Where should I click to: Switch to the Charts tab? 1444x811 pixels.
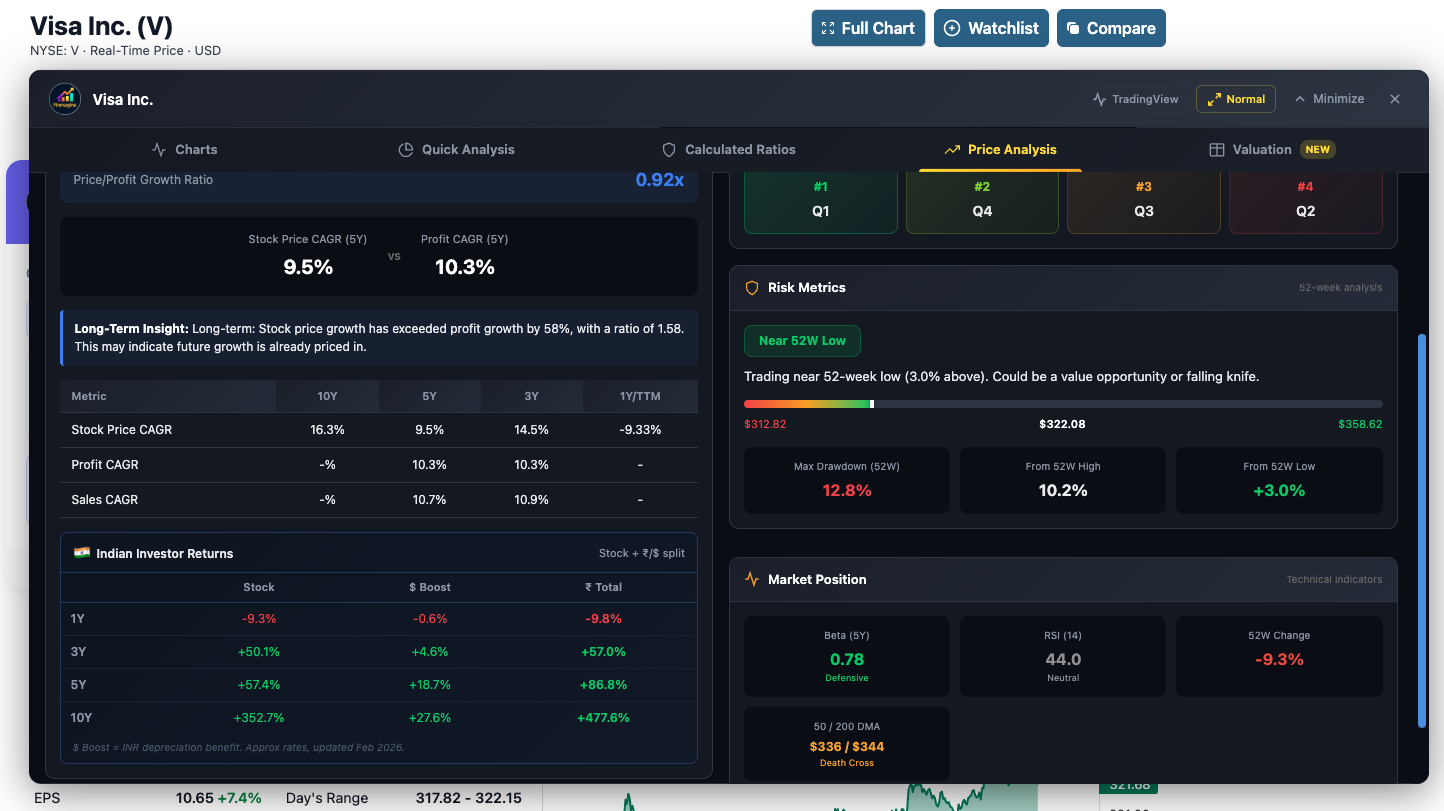tap(184, 149)
